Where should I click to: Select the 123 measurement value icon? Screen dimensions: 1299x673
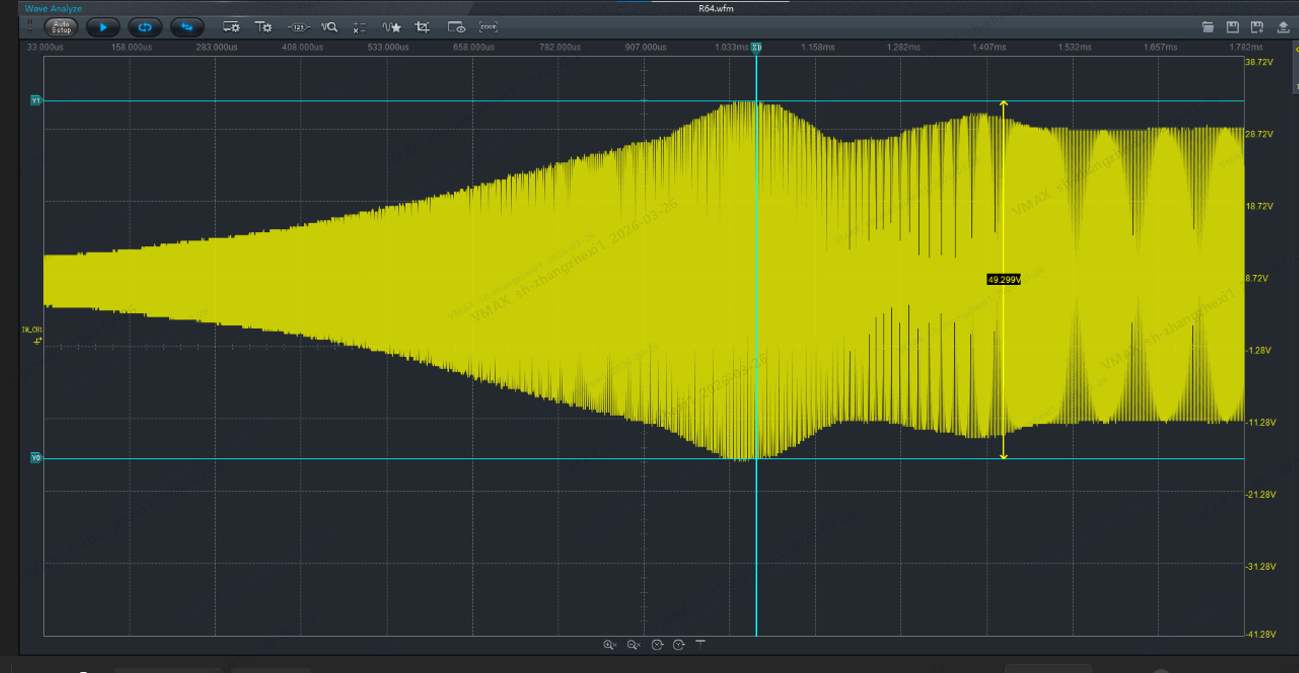point(298,27)
